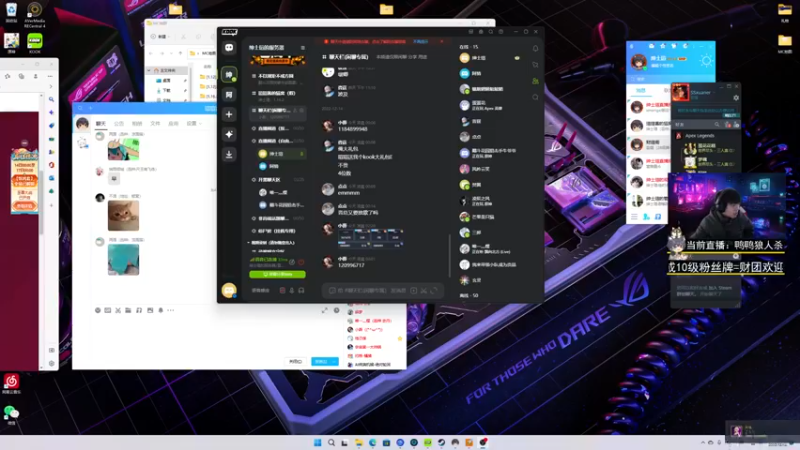Select the '阿' server in KOOK sidebar
This screenshot has width=800, height=450.
point(229,94)
